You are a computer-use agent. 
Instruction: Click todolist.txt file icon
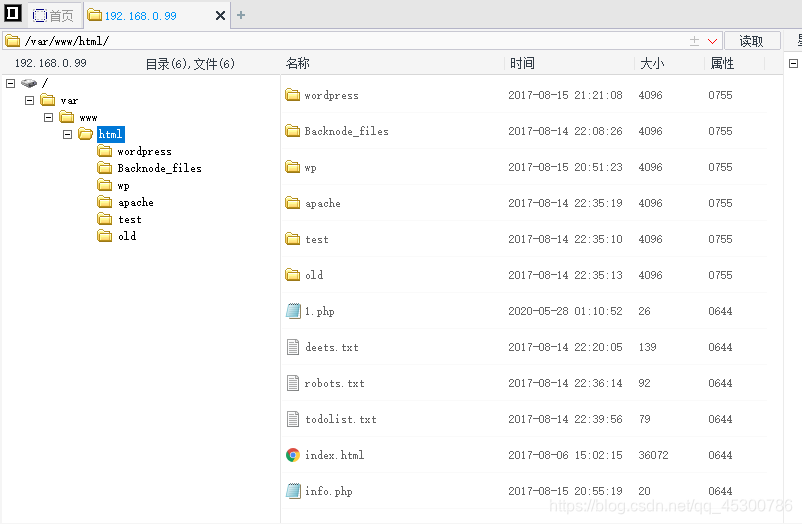(293, 419)
